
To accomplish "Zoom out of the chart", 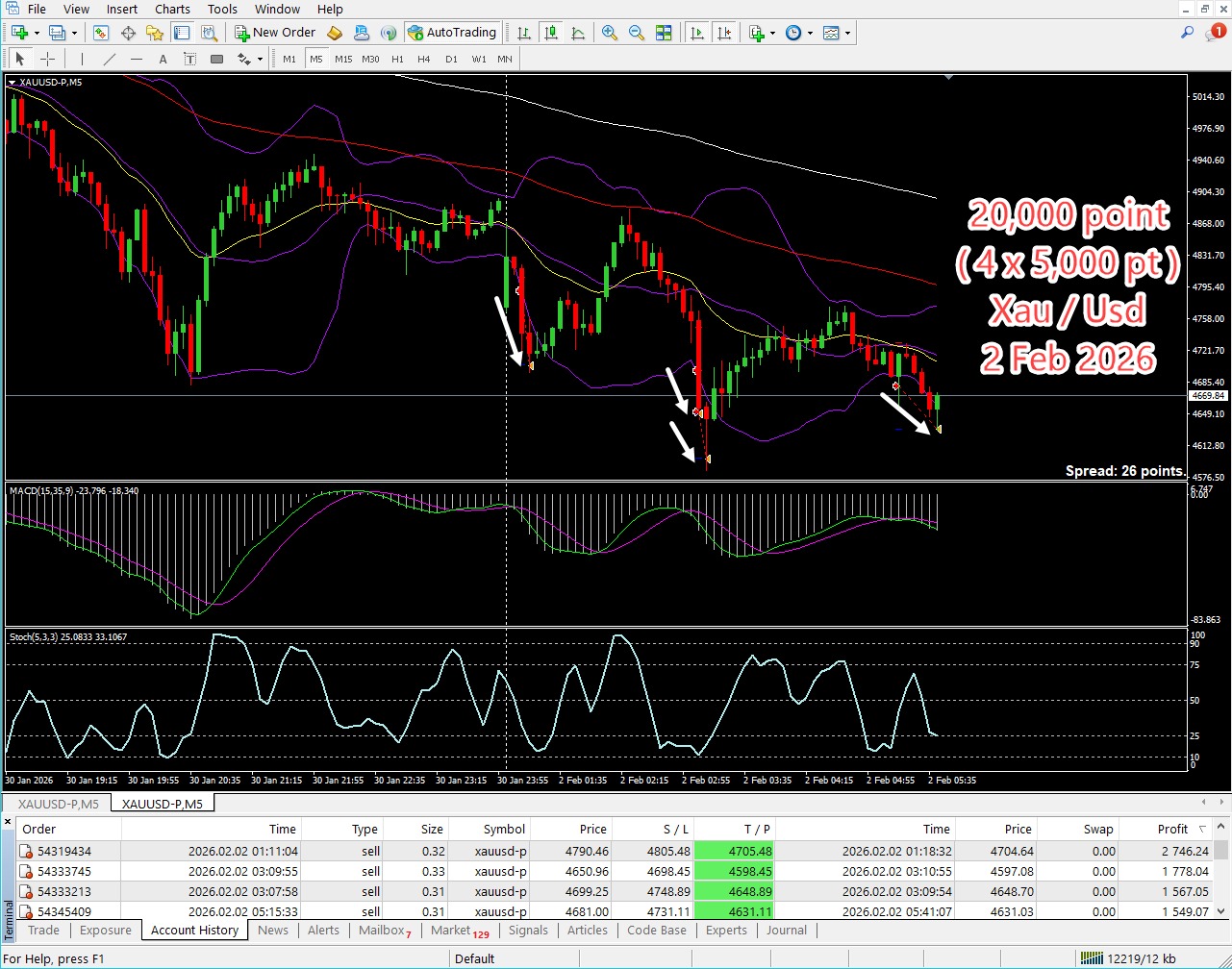I will [636, 33].
